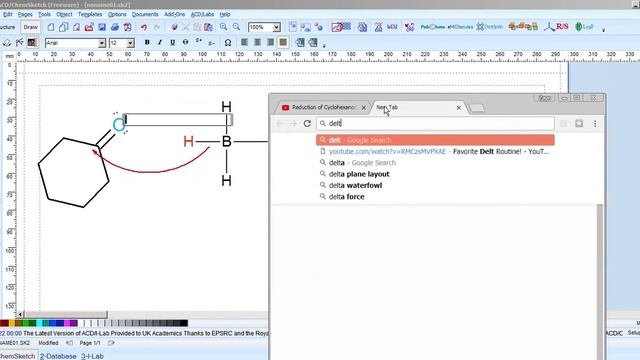Reload the Chrome page
Viewport: 640px width, 360px height.
307,123
